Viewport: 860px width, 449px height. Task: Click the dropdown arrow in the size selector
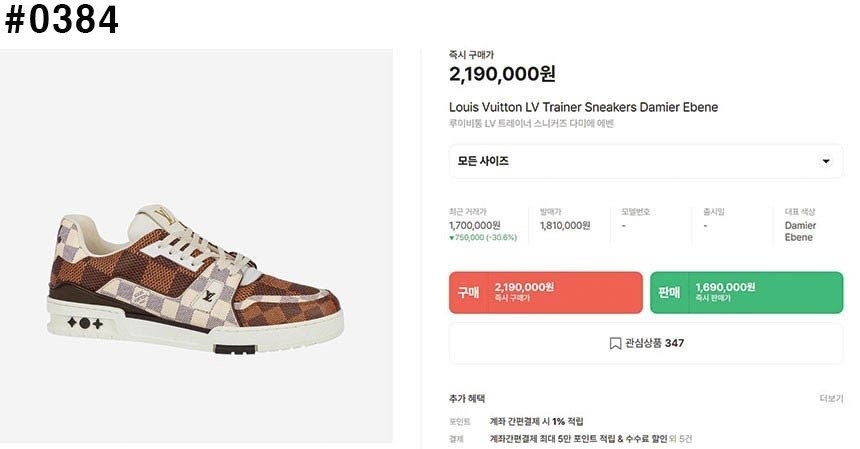point(825,161)
